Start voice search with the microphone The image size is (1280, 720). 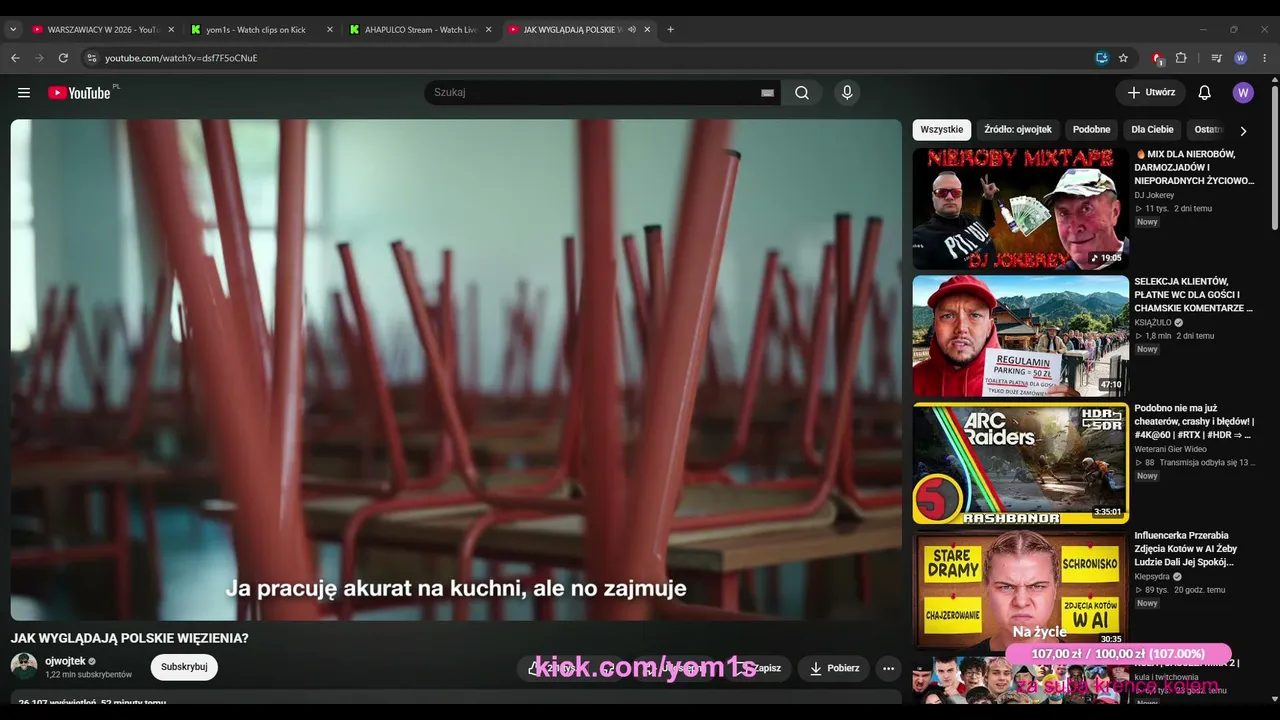point(847,93)
